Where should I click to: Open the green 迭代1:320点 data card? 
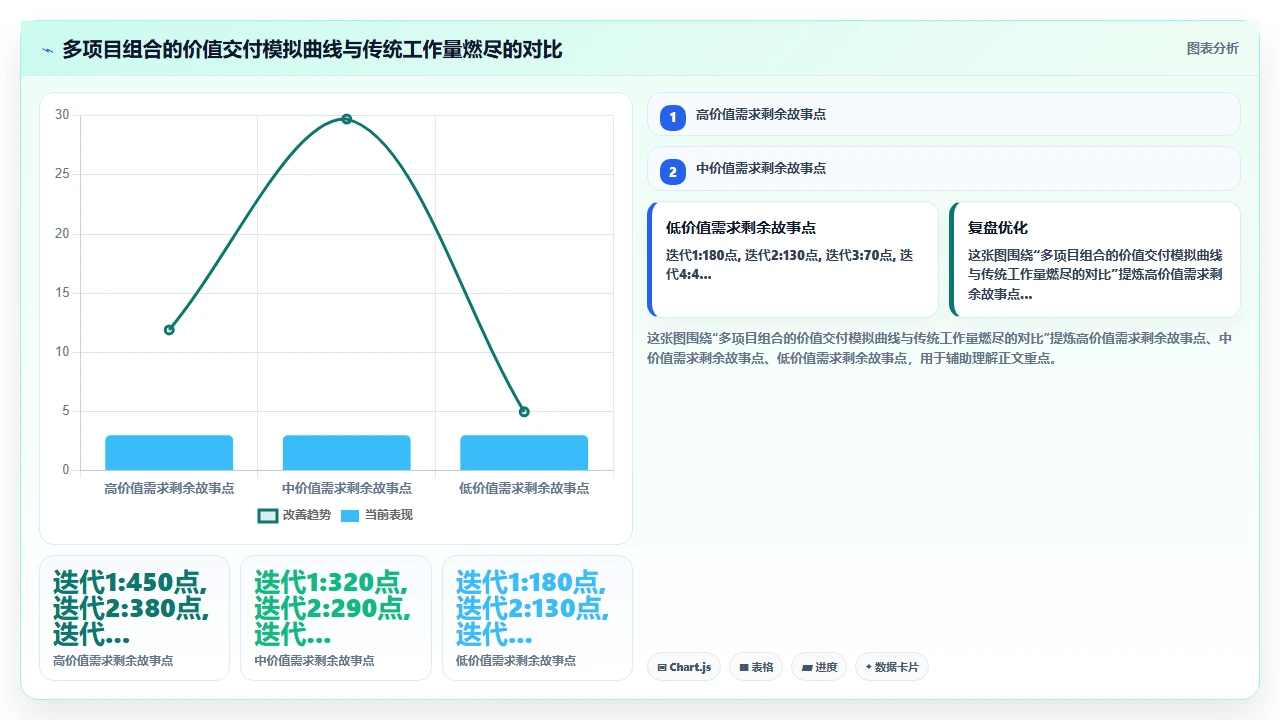(x=336, y=618)
